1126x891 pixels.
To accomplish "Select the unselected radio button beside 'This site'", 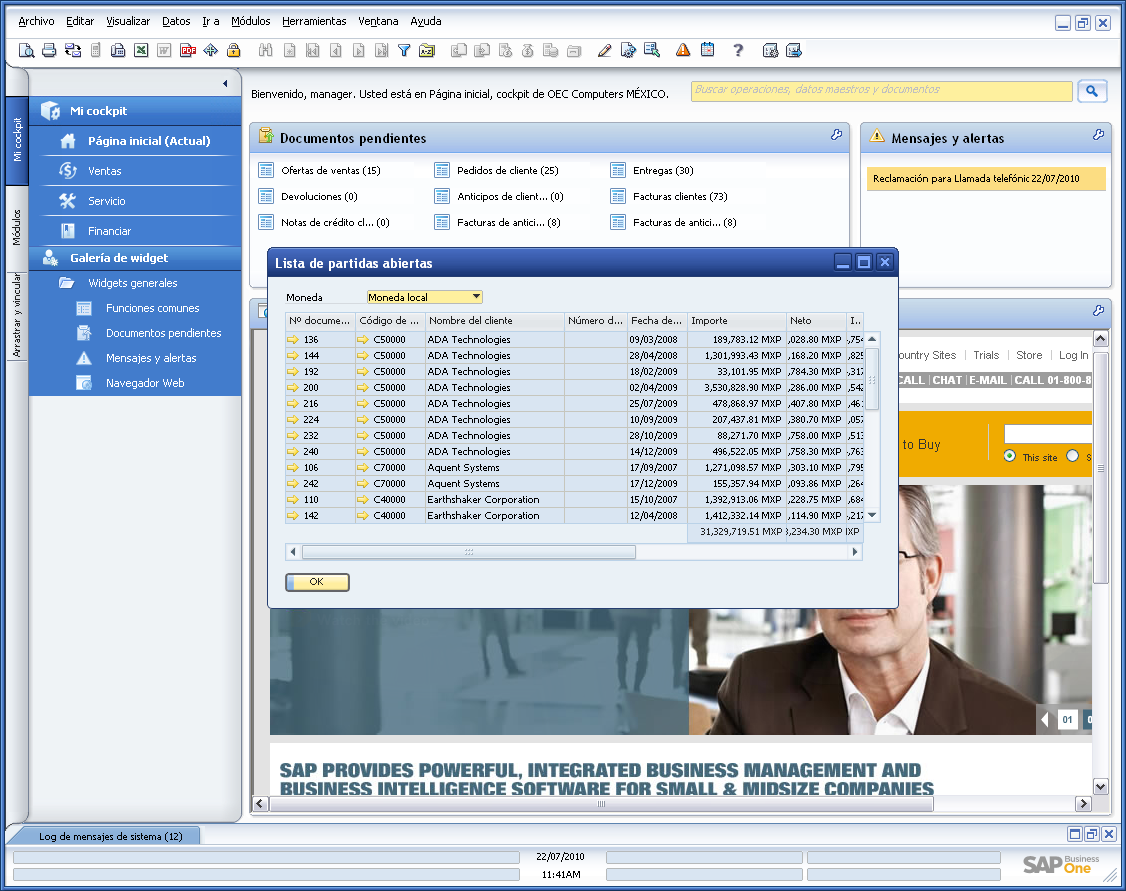I will coord(1073,456).
